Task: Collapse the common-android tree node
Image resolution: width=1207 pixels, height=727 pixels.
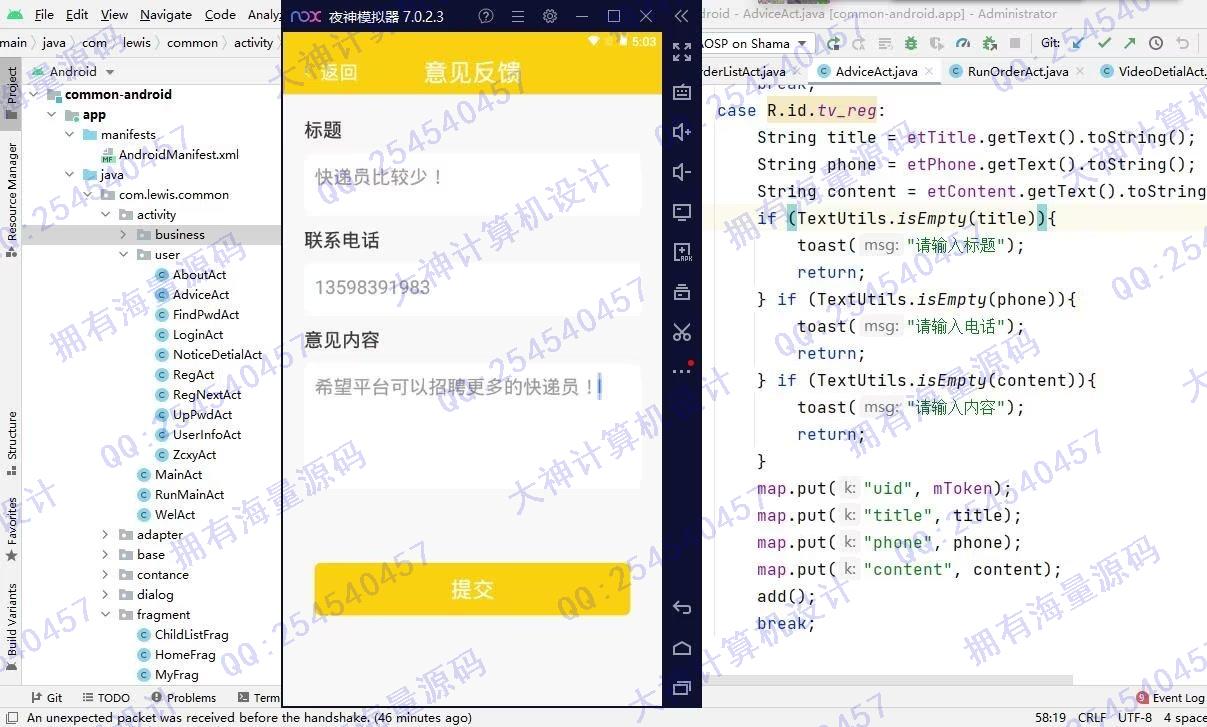Action: coord(35,95)
